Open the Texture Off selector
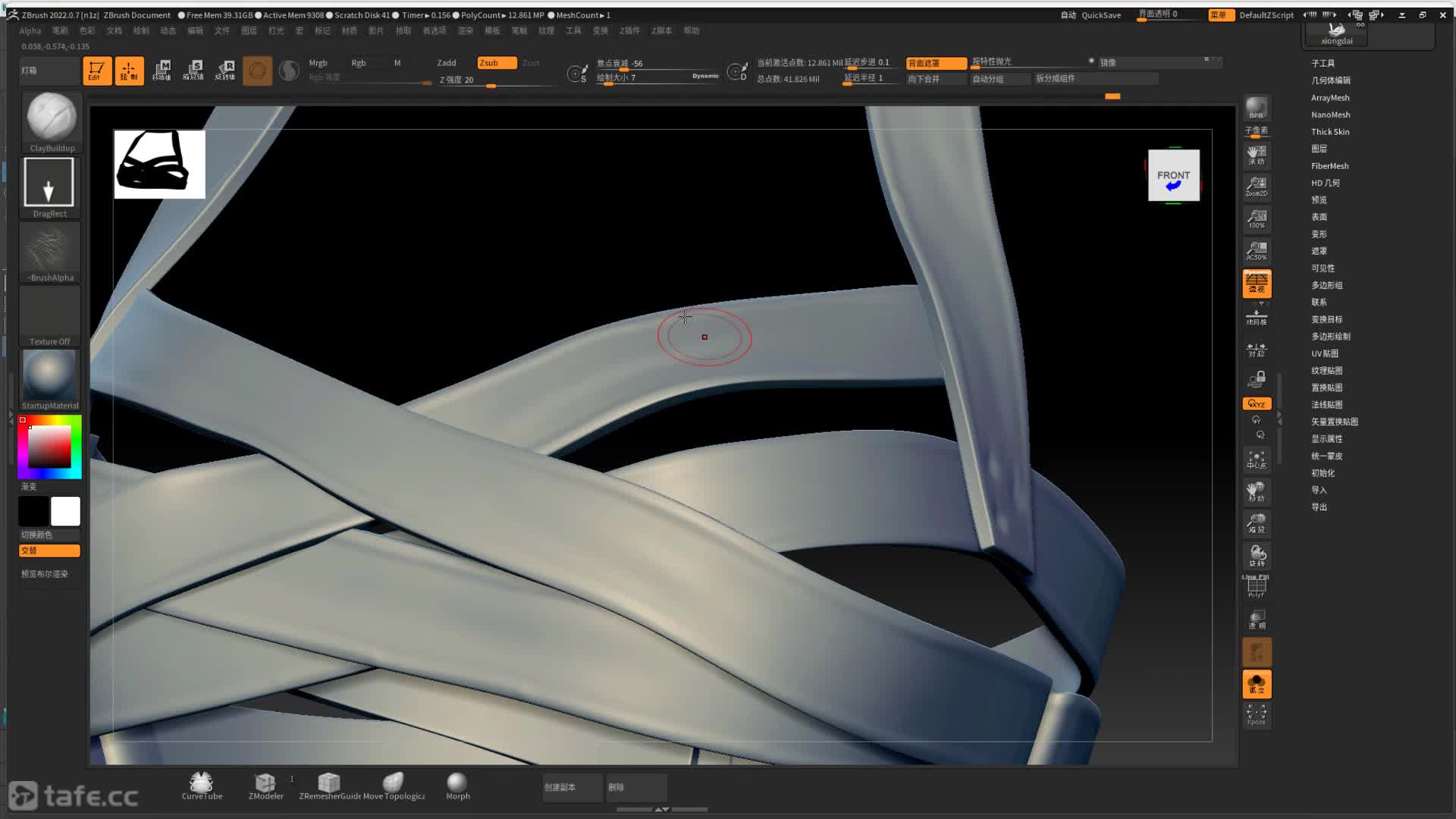 [49, 316]
